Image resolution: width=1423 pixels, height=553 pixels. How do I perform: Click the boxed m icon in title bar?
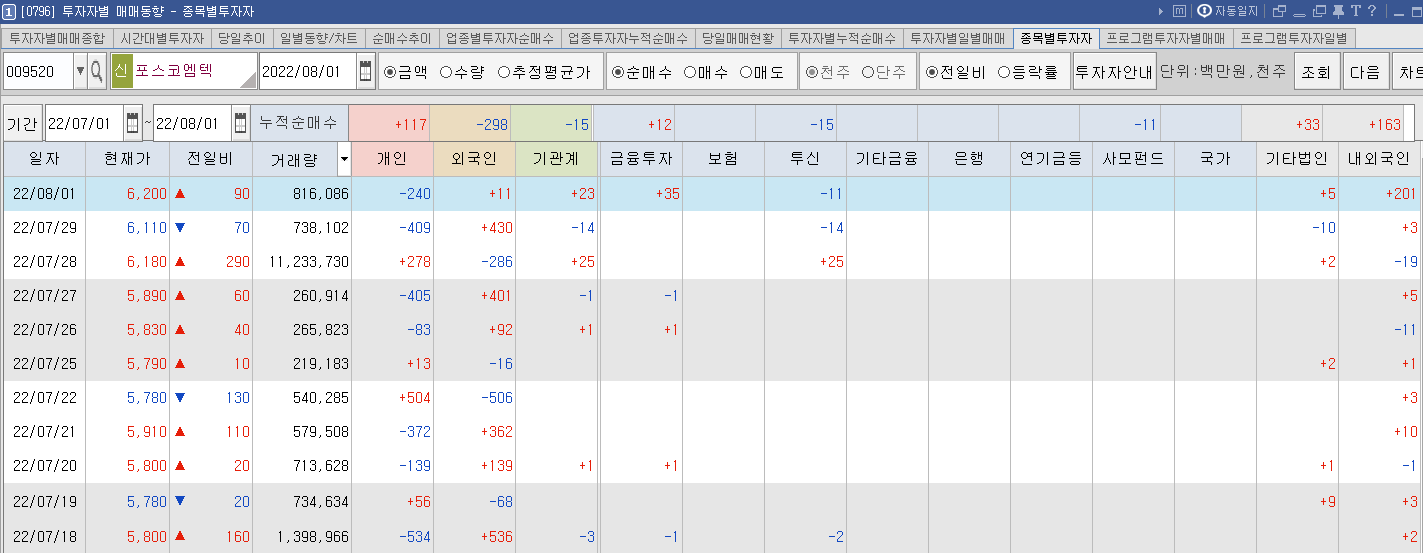pos(1180,11)
